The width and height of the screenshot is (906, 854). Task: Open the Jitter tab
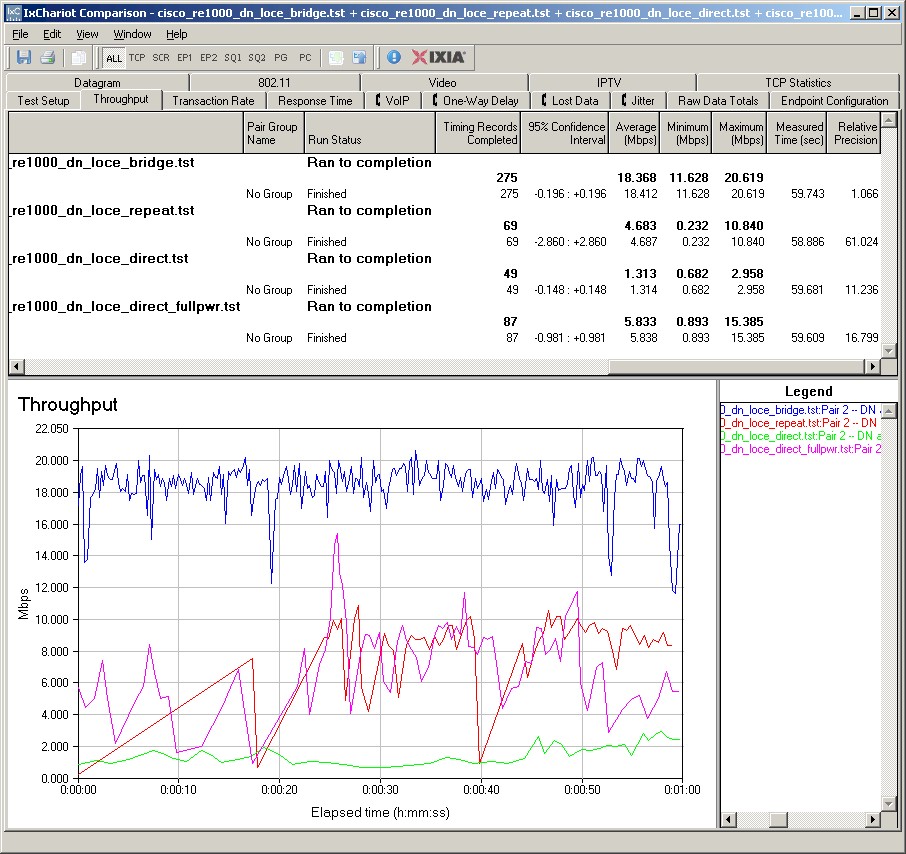(637, 101)
